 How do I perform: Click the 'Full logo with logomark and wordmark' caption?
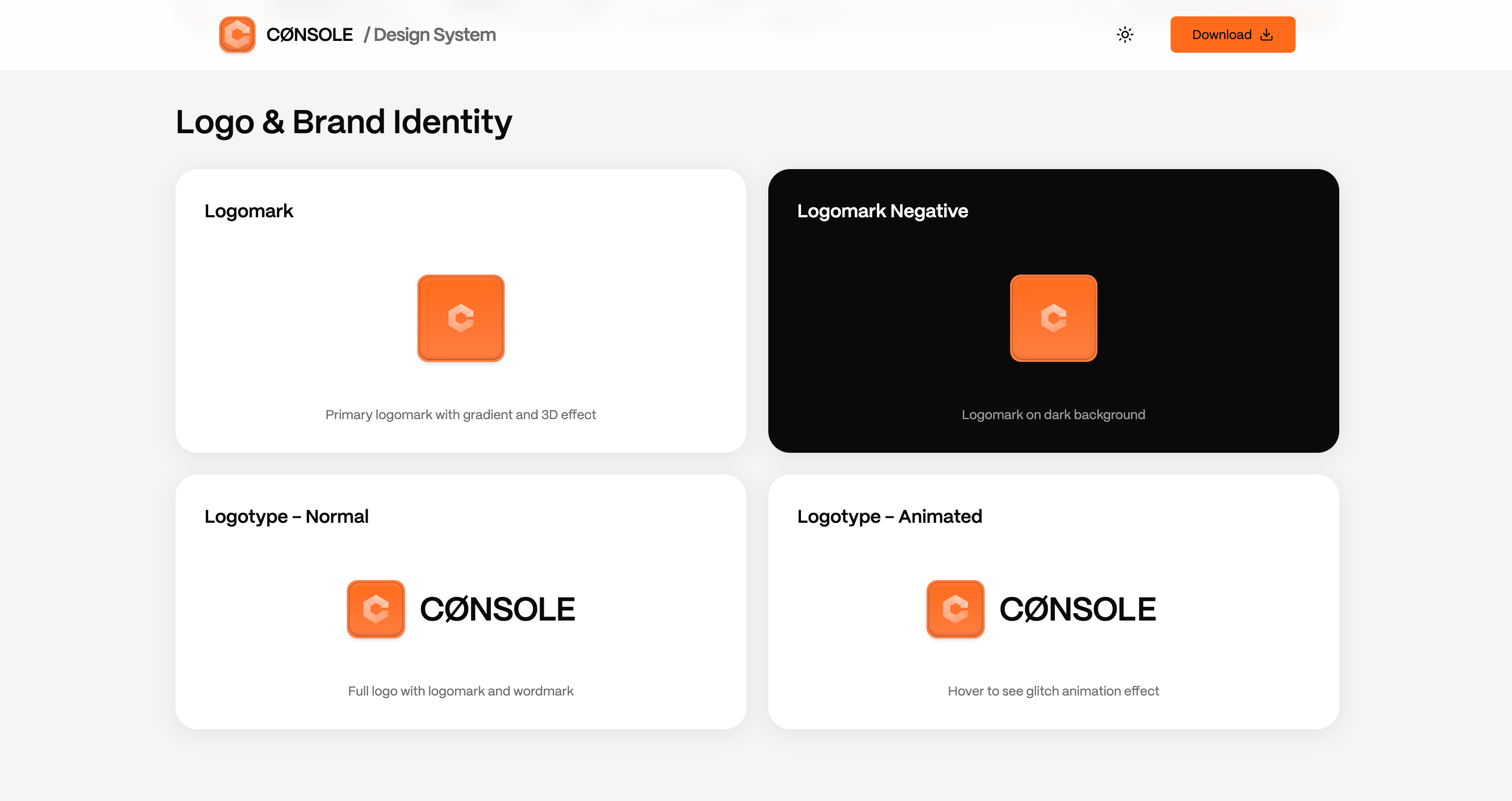pos(461,691)
